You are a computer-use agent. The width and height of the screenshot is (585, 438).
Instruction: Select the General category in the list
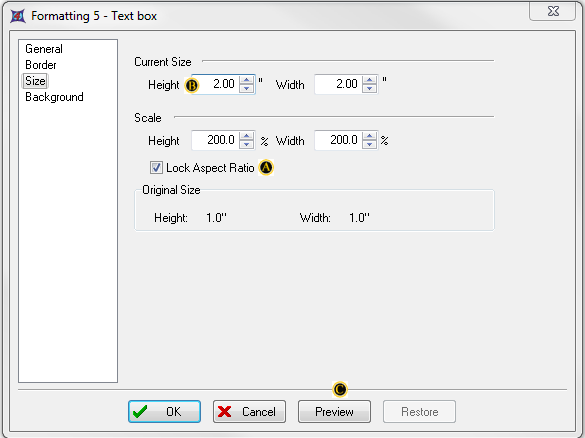(44, 49)
